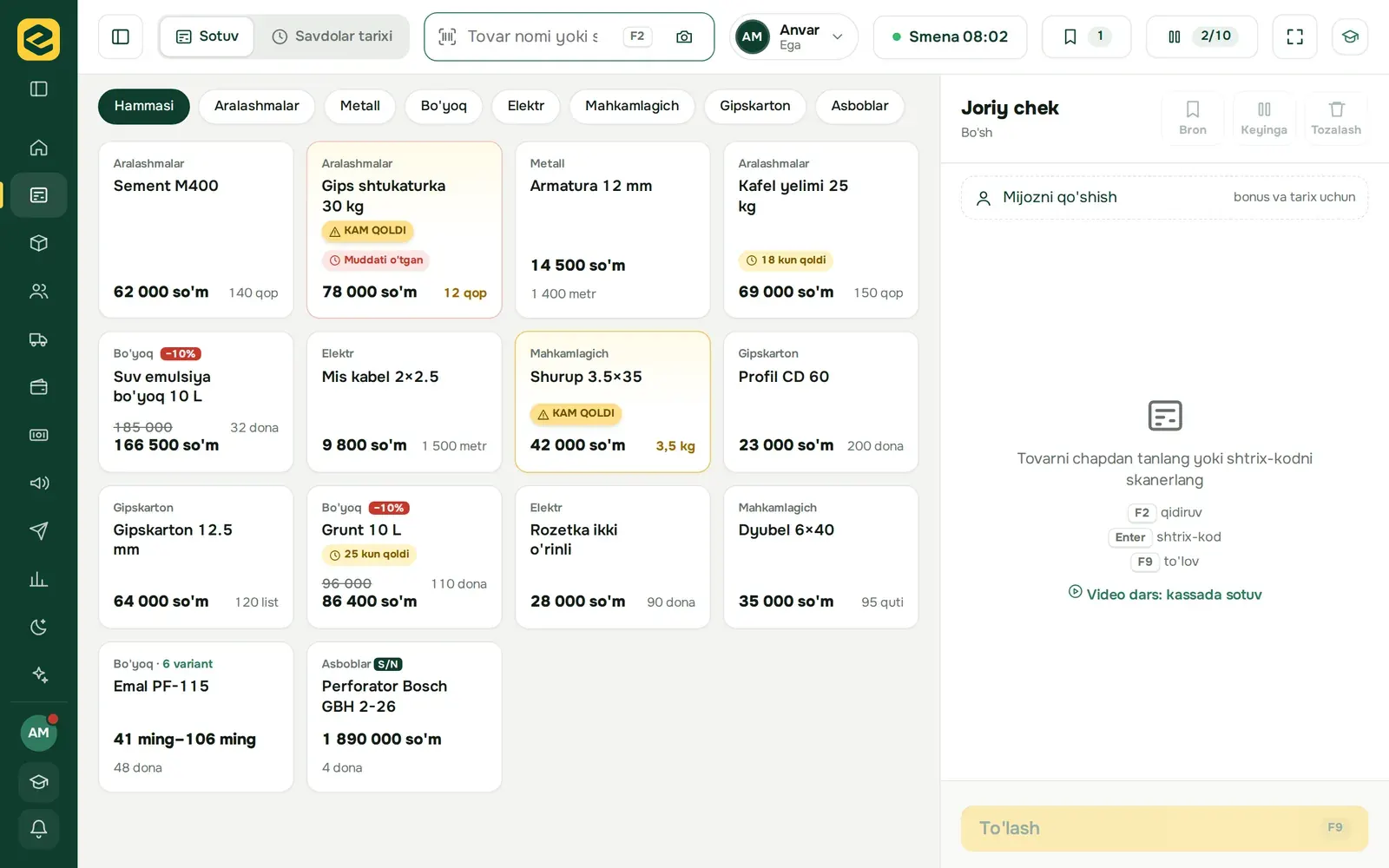1389x868 pixels.
Task: Select Emal PF-115 variant product
Action: (x=196, y=717)
